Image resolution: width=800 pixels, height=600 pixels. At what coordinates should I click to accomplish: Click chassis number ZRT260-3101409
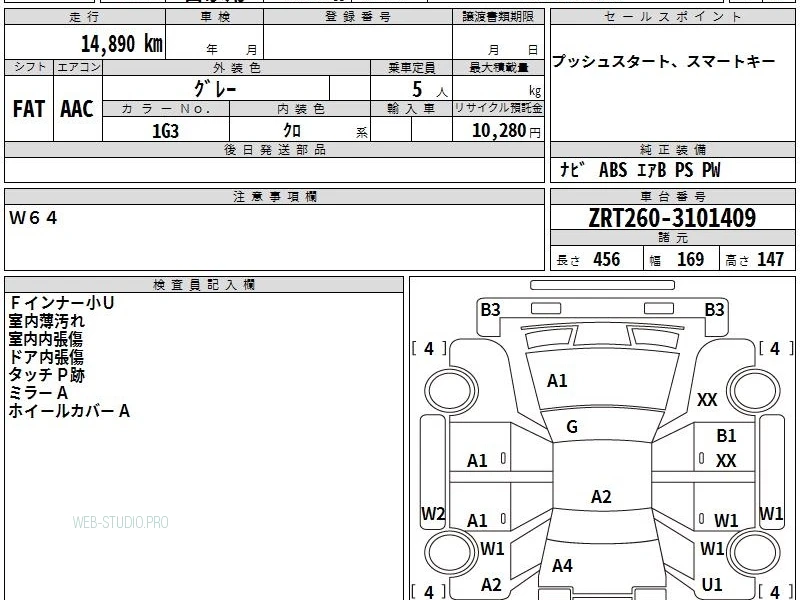[672, 218]
